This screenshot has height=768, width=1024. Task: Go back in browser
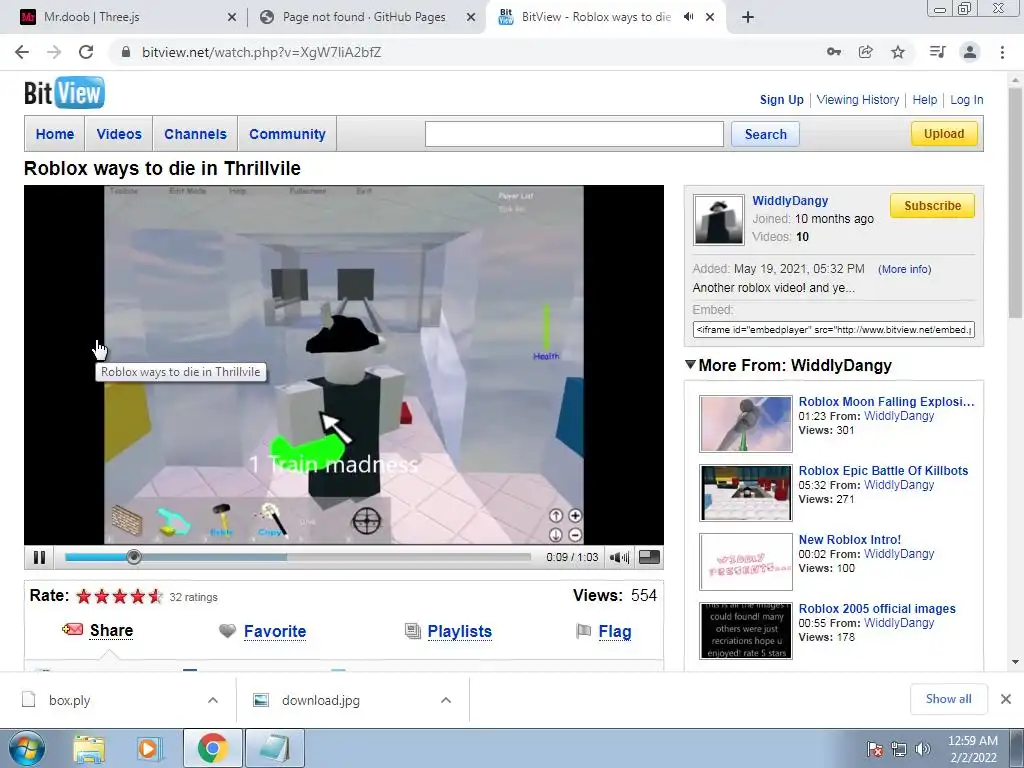point(22,52)
